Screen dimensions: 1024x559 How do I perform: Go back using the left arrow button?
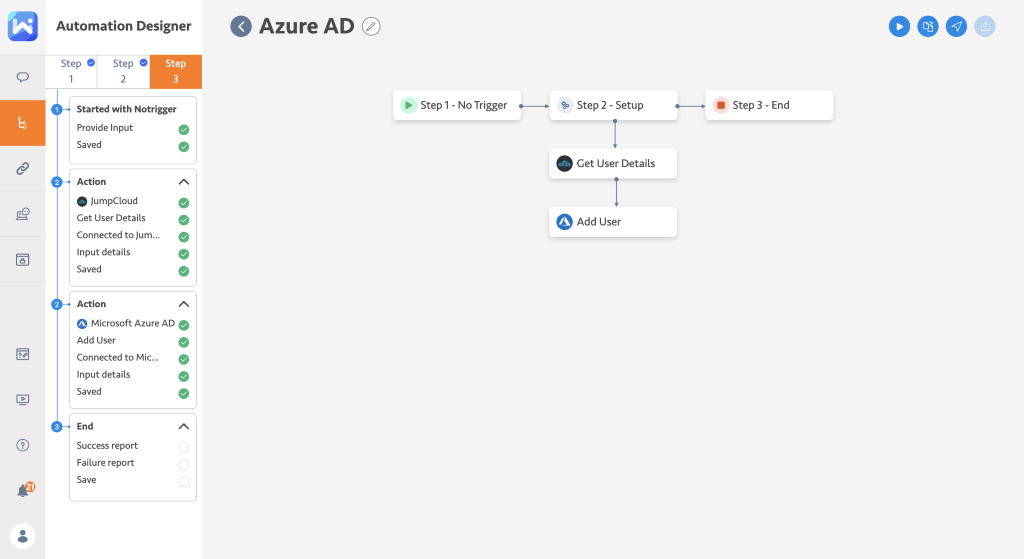tap(241, 27)
